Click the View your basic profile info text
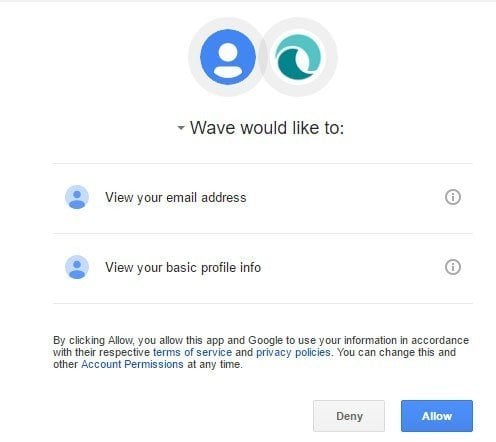Screen dimensions: 496x442 pos(183,268)
